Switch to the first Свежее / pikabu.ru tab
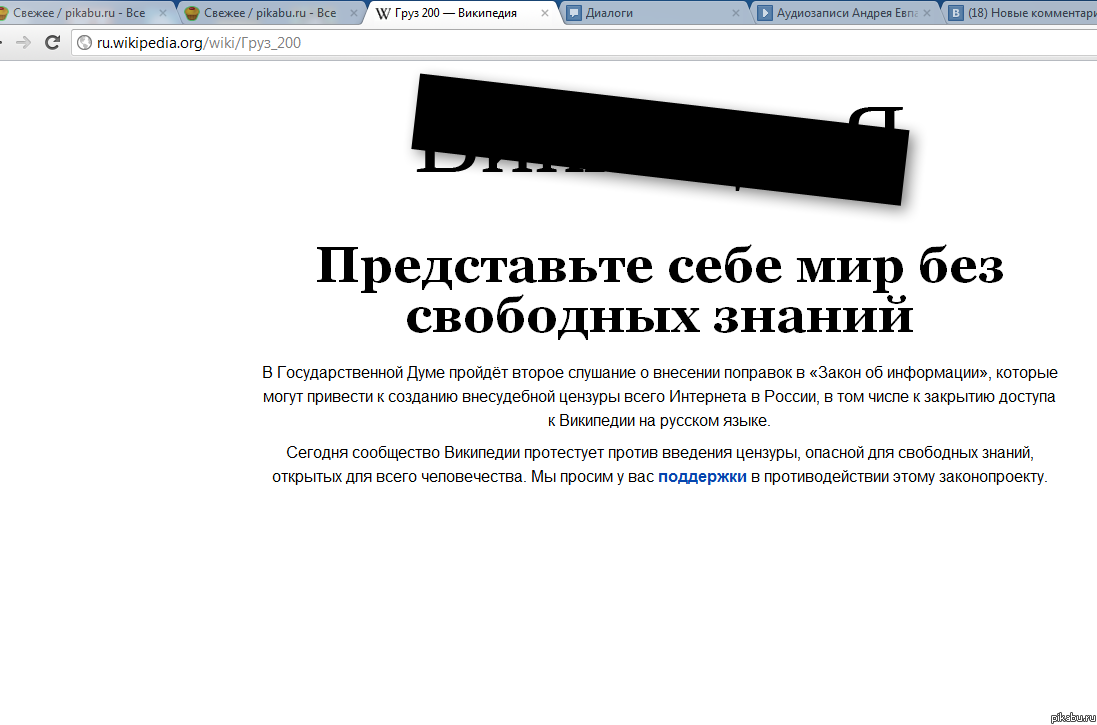The height and width of the screenshot is (725, 1097). click(x=78, y=14)
